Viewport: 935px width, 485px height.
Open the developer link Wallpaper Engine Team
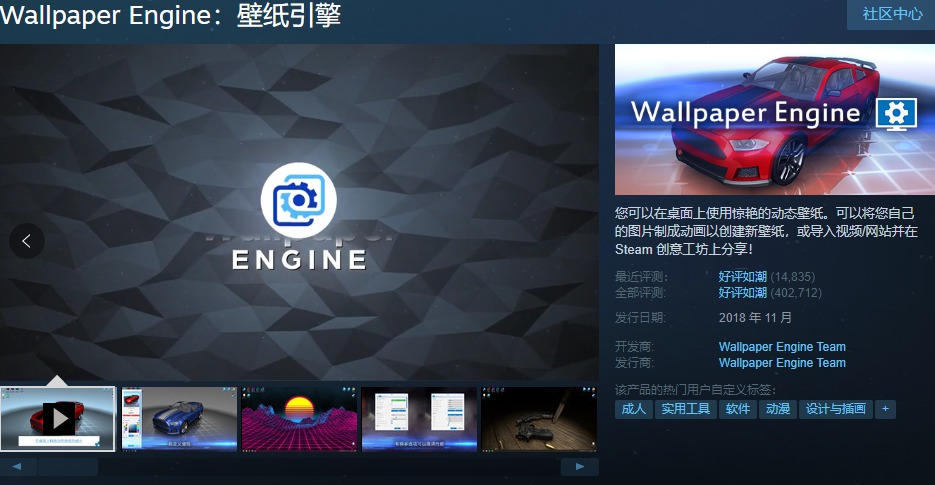pyautogui.click(x=782, y=347)
